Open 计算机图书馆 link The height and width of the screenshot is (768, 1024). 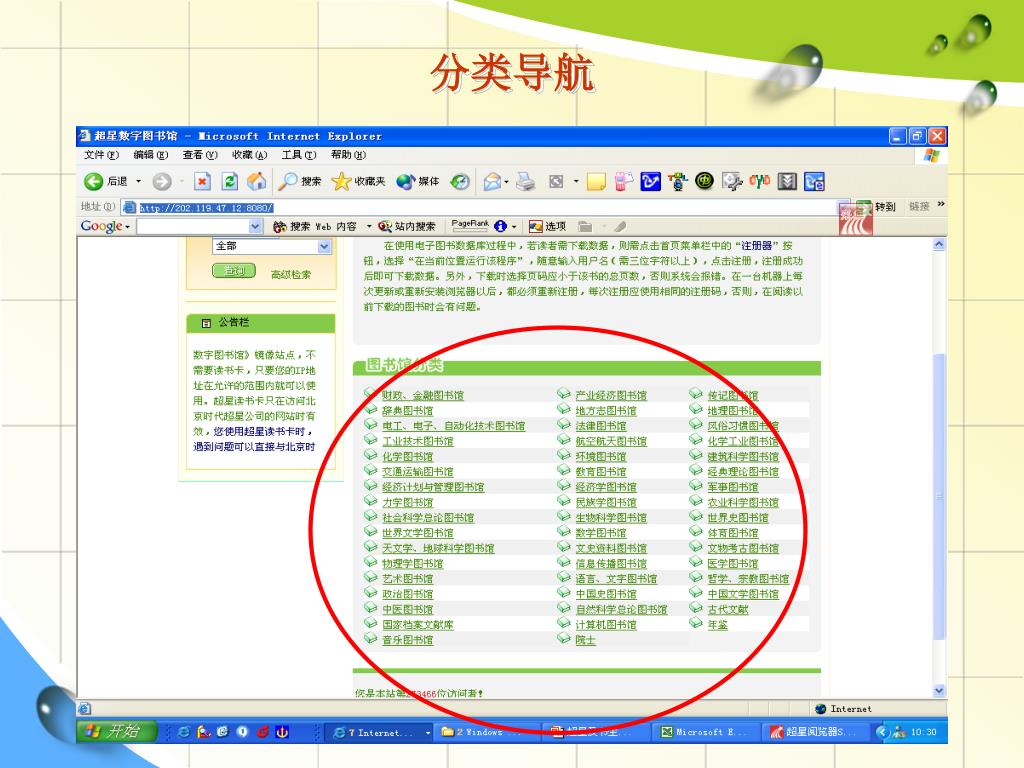point(605,625)
